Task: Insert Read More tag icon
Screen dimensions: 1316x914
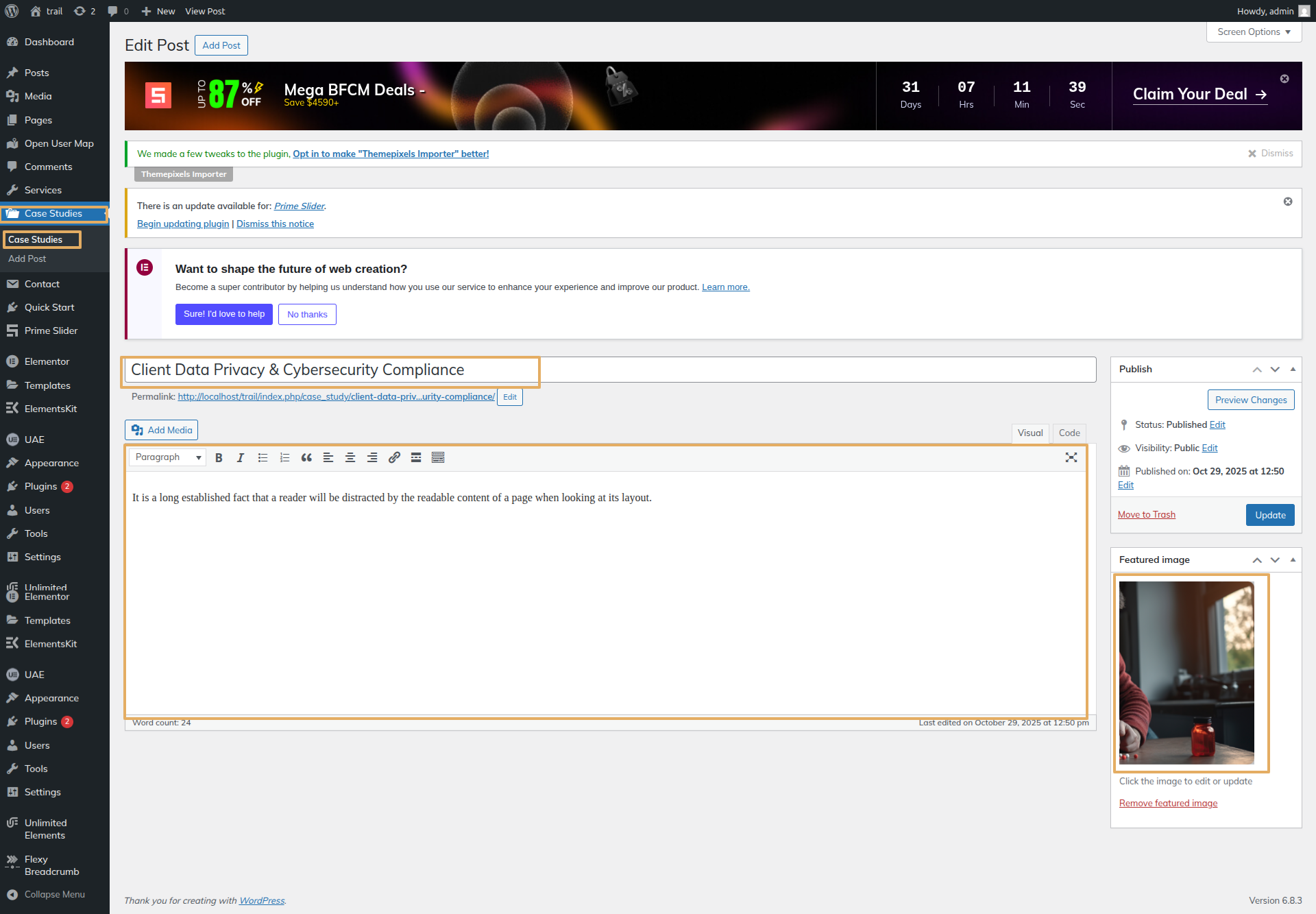Action: click(416, 457)
